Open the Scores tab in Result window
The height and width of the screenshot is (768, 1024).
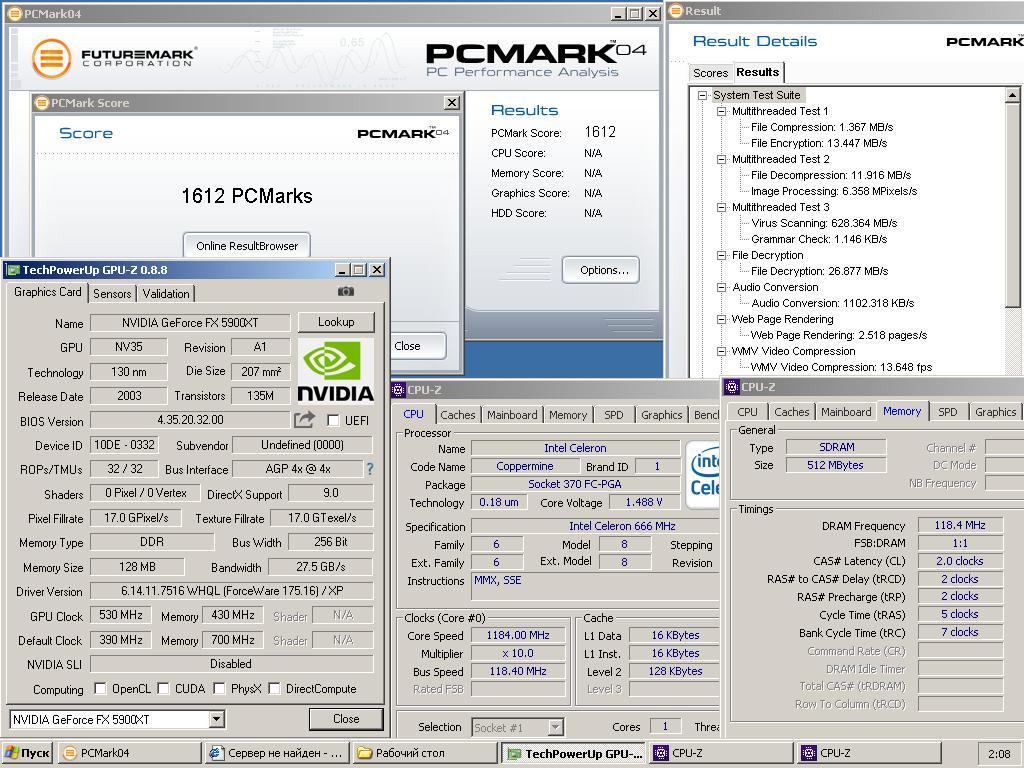tap(711, 72)
